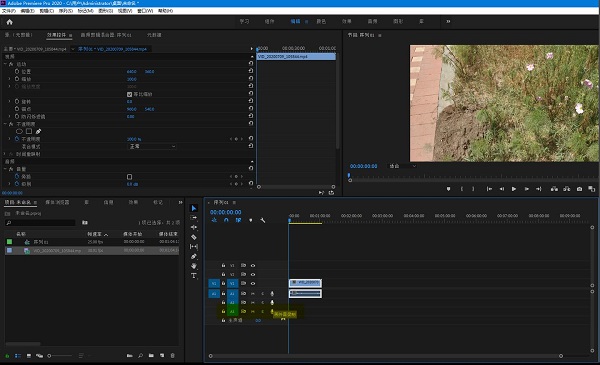Viewport: 600px width, 365px height.
Task: Select the Hand tool
Action: (x=194, y=266)
